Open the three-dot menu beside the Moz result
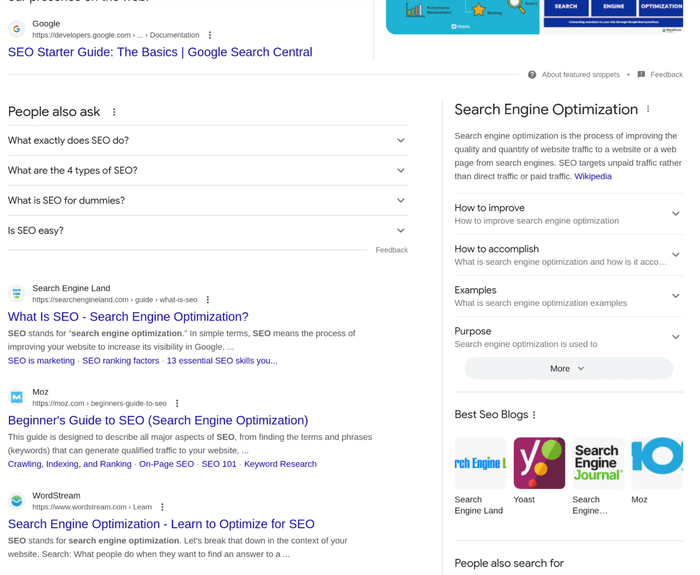 tap(177, 404)
